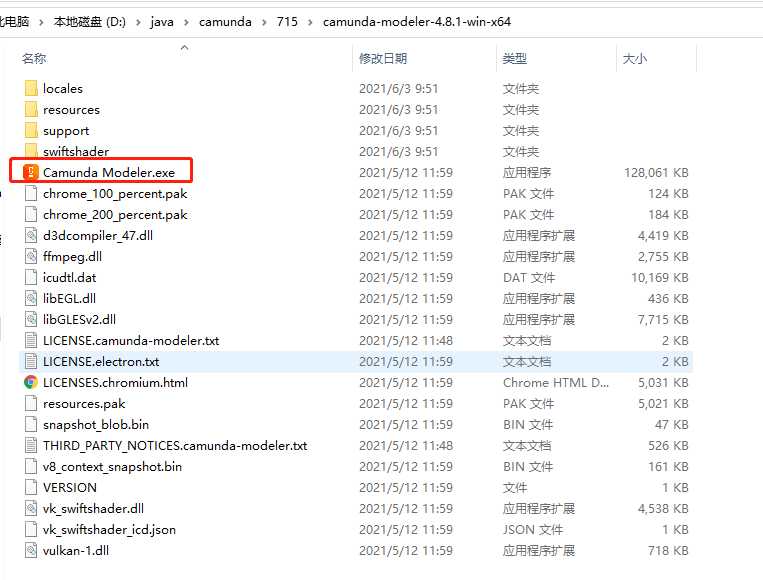The image size is (763, 580).
Task: Click the libEGL.dll file icon
Action: coord(31,298)
